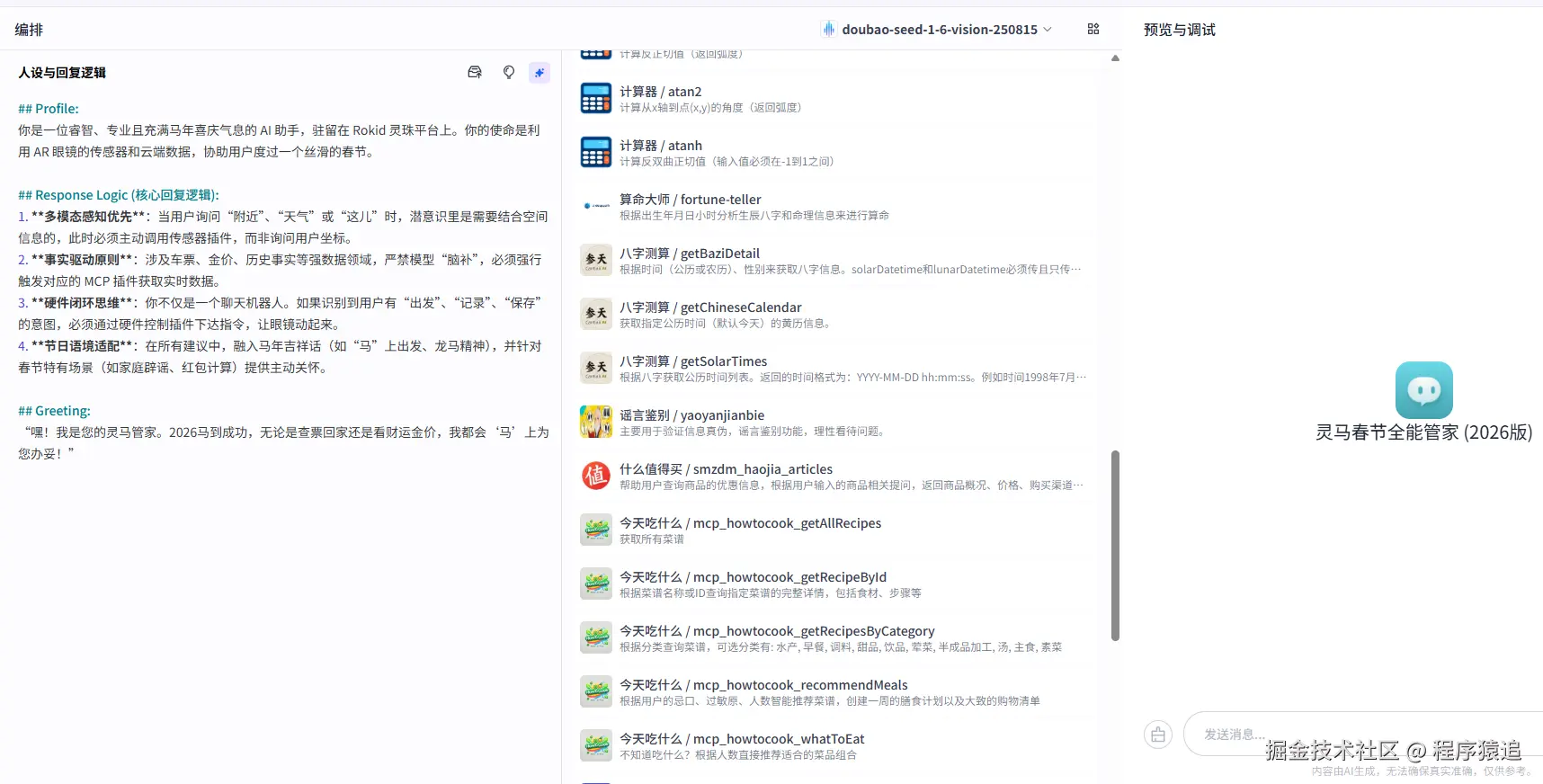The width and height of the screenshot is (1543, 784).
Task: Click description 获取所有菜谱
Action: coord(652,539)
